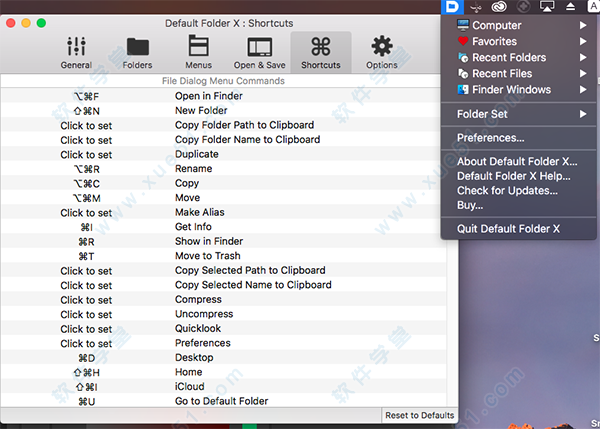Select the Desktop command row

pos(224,358)
